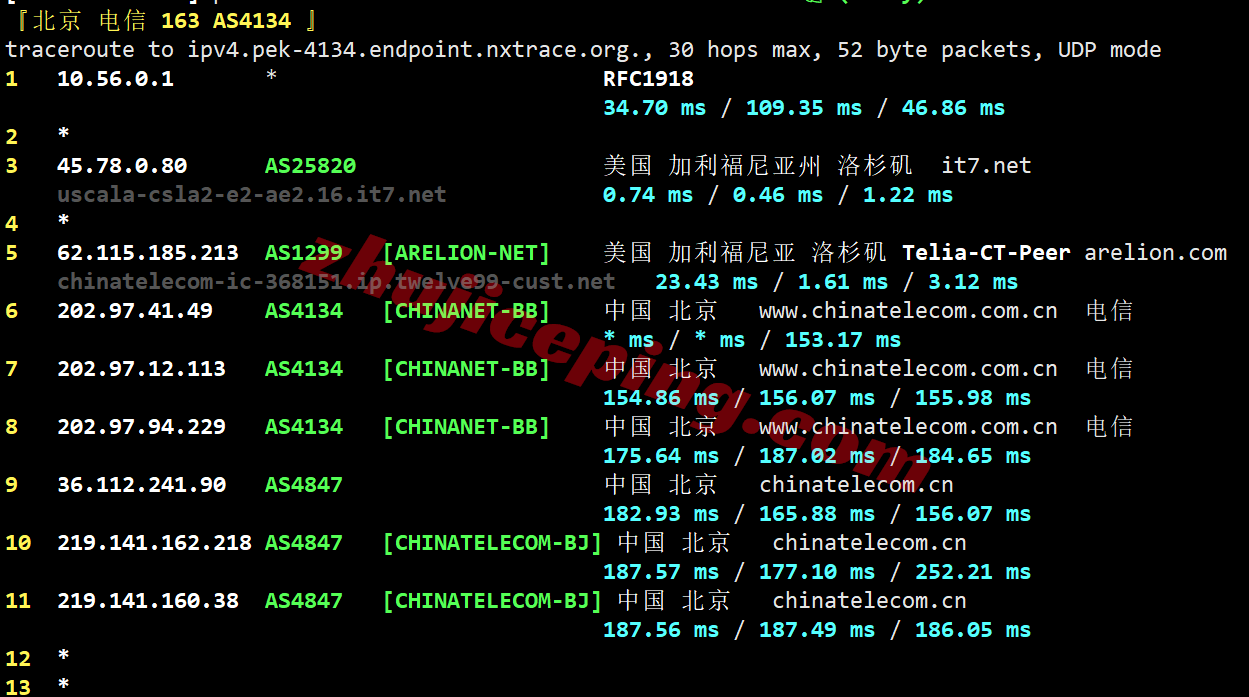The height and width of the screenshot is (697, 1249).
Task: Select IP 202.97.94.229 at hop 8
Action: [x=141, y=427]
